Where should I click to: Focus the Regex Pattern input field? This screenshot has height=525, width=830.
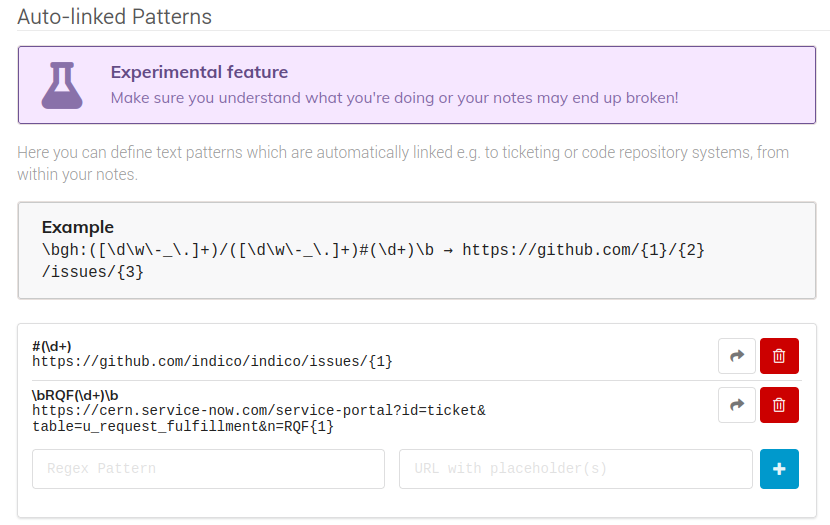(x=208, y=469)
